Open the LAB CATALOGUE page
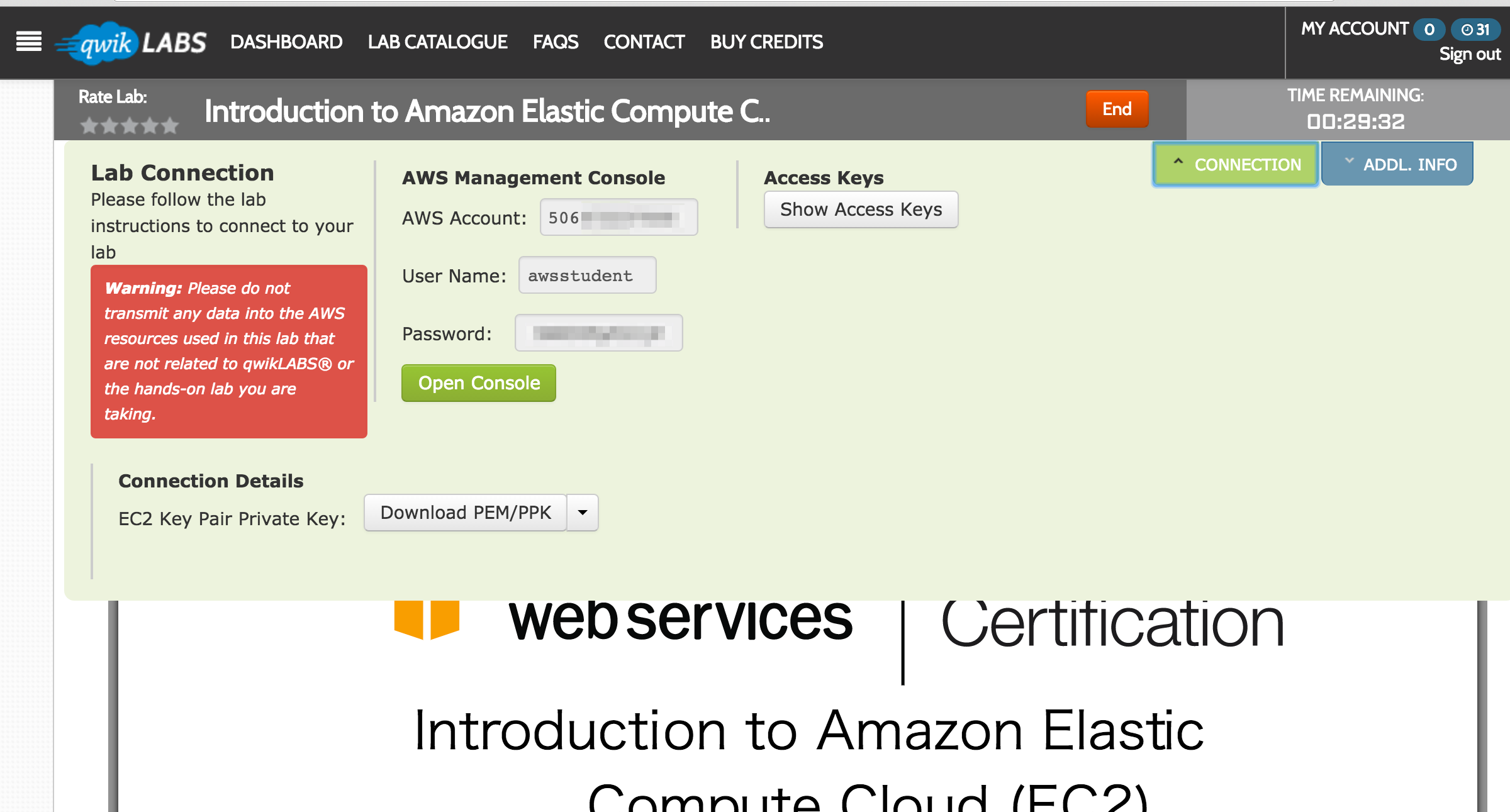The image size is (1510, 812). point(438,42)
